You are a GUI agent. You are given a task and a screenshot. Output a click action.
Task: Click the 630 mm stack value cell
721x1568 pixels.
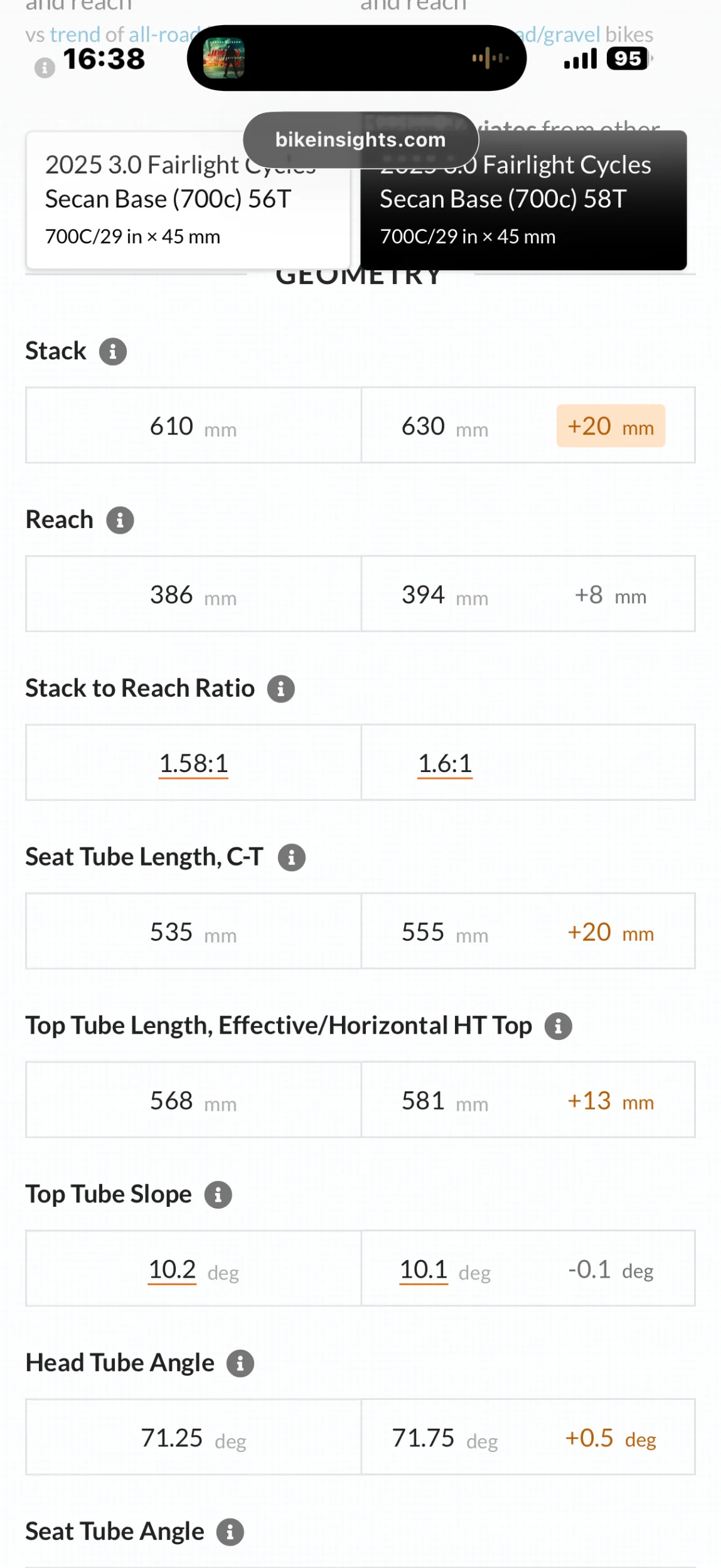[444, 426]
